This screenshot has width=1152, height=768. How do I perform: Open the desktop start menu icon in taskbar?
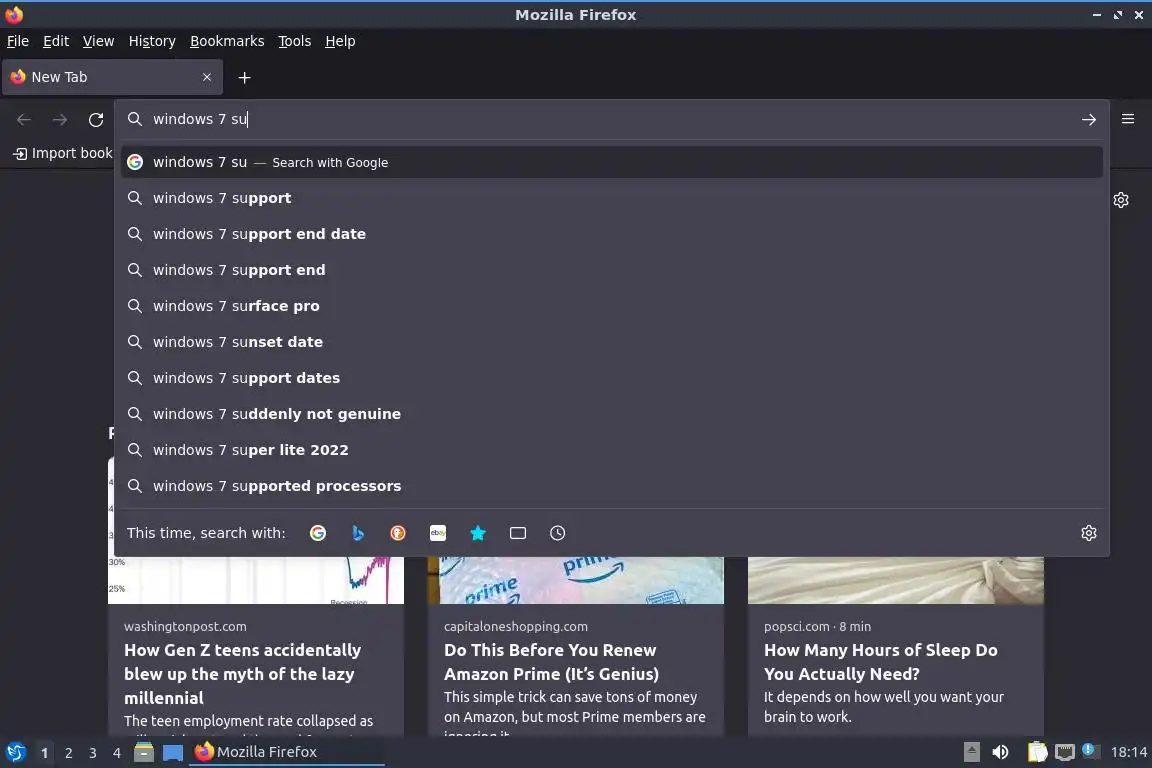pyautogui.click(x=15, y=752)
